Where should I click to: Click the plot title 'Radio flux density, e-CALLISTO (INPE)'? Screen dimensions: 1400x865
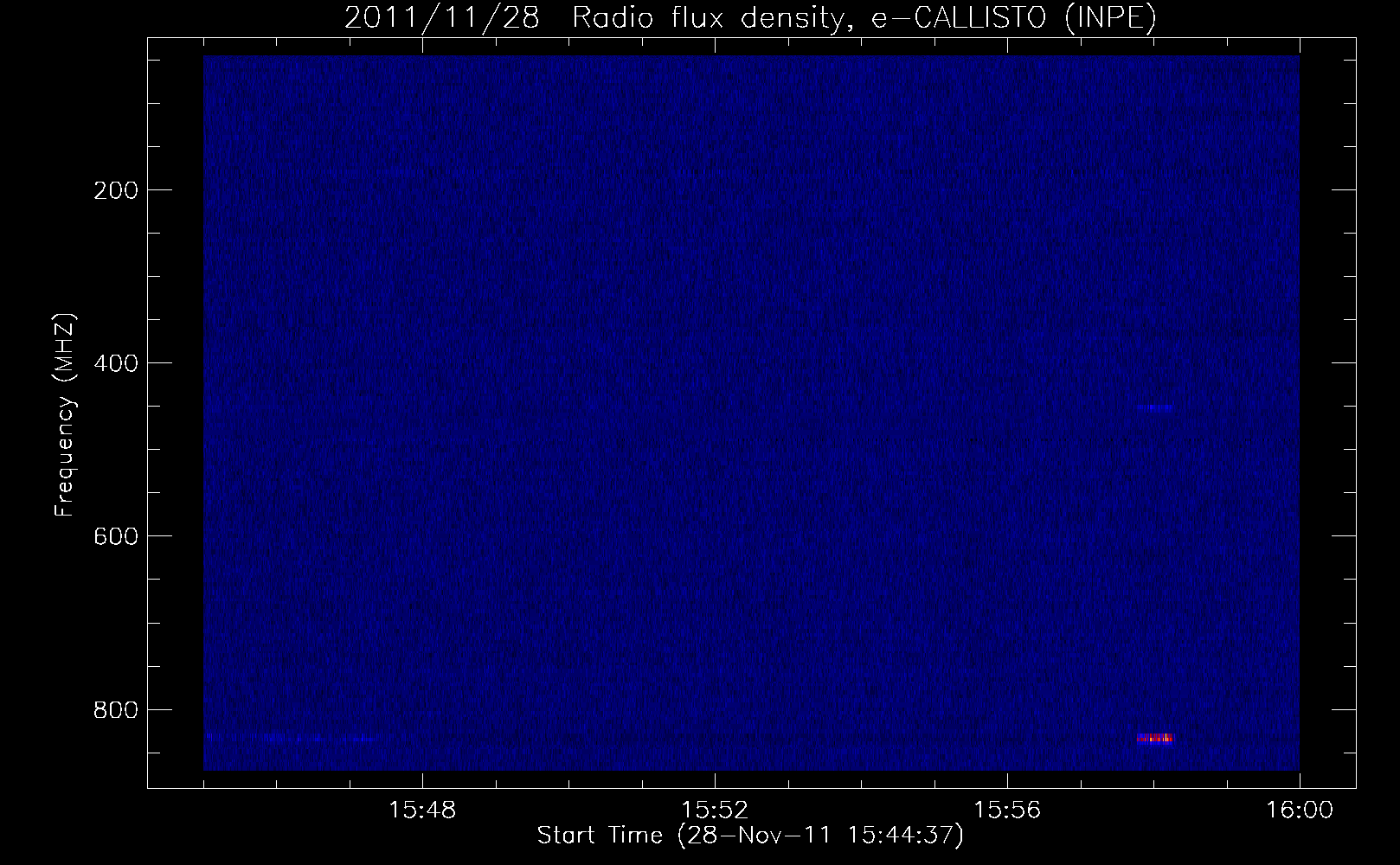point(864,18)
